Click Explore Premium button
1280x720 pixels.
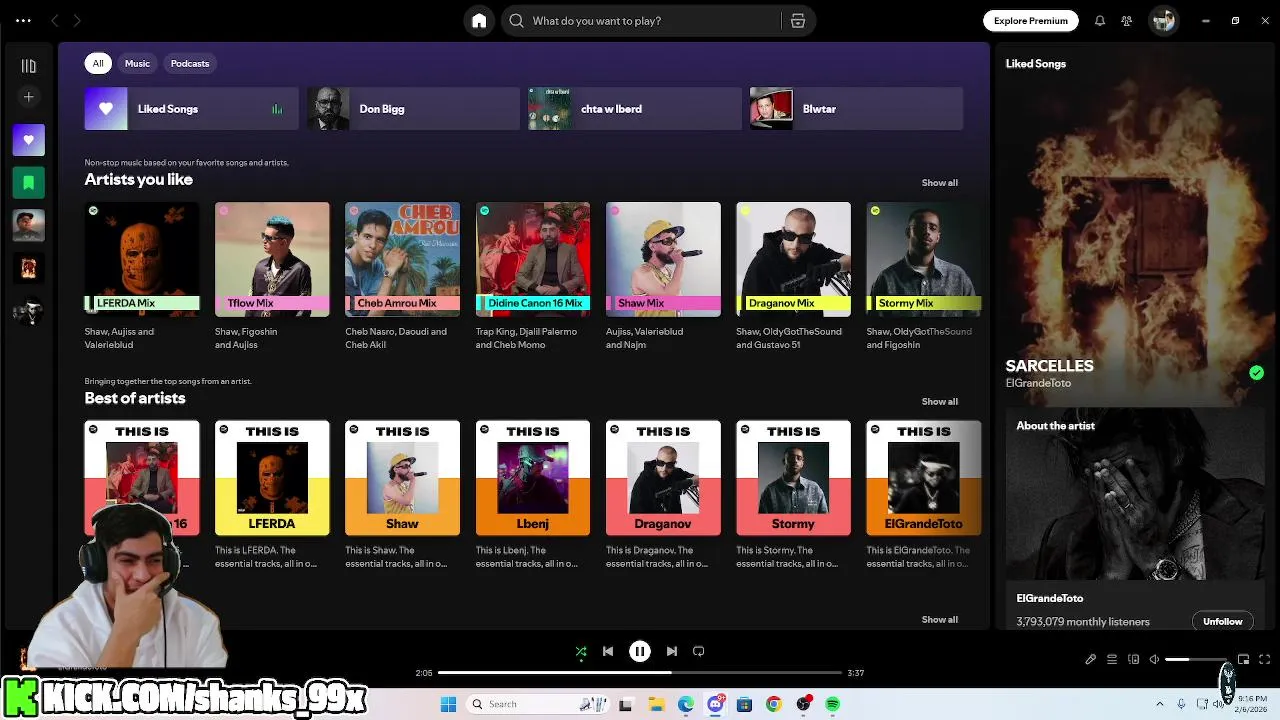click(1031, 21)
